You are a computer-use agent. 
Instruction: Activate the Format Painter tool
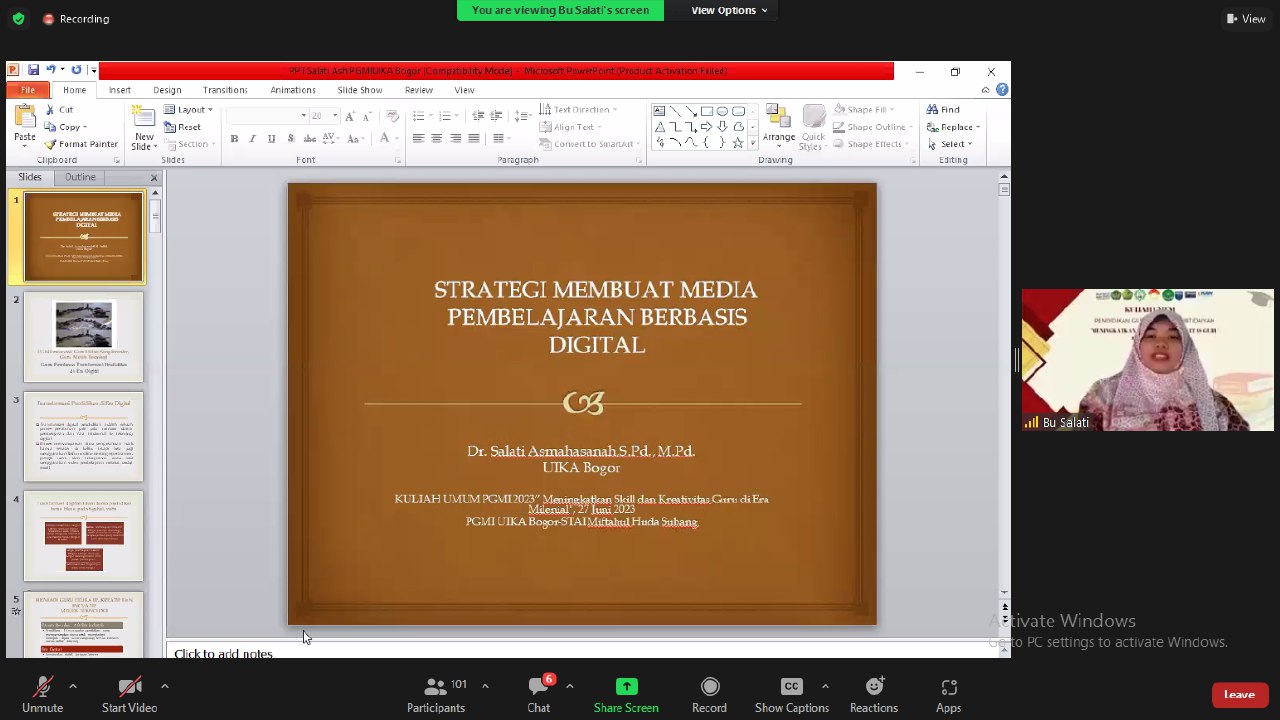80,144
